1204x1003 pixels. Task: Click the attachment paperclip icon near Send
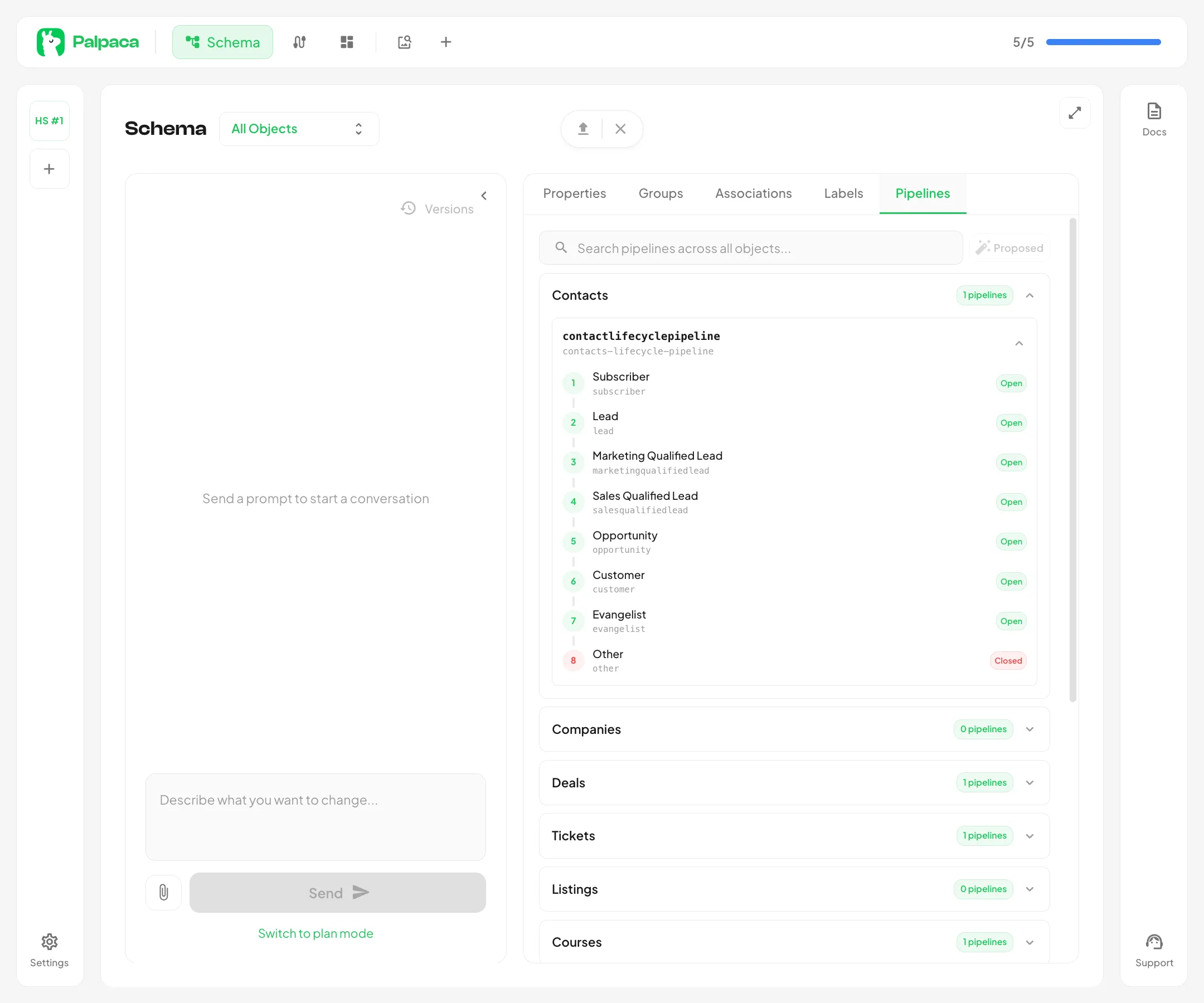pos(163,892)
